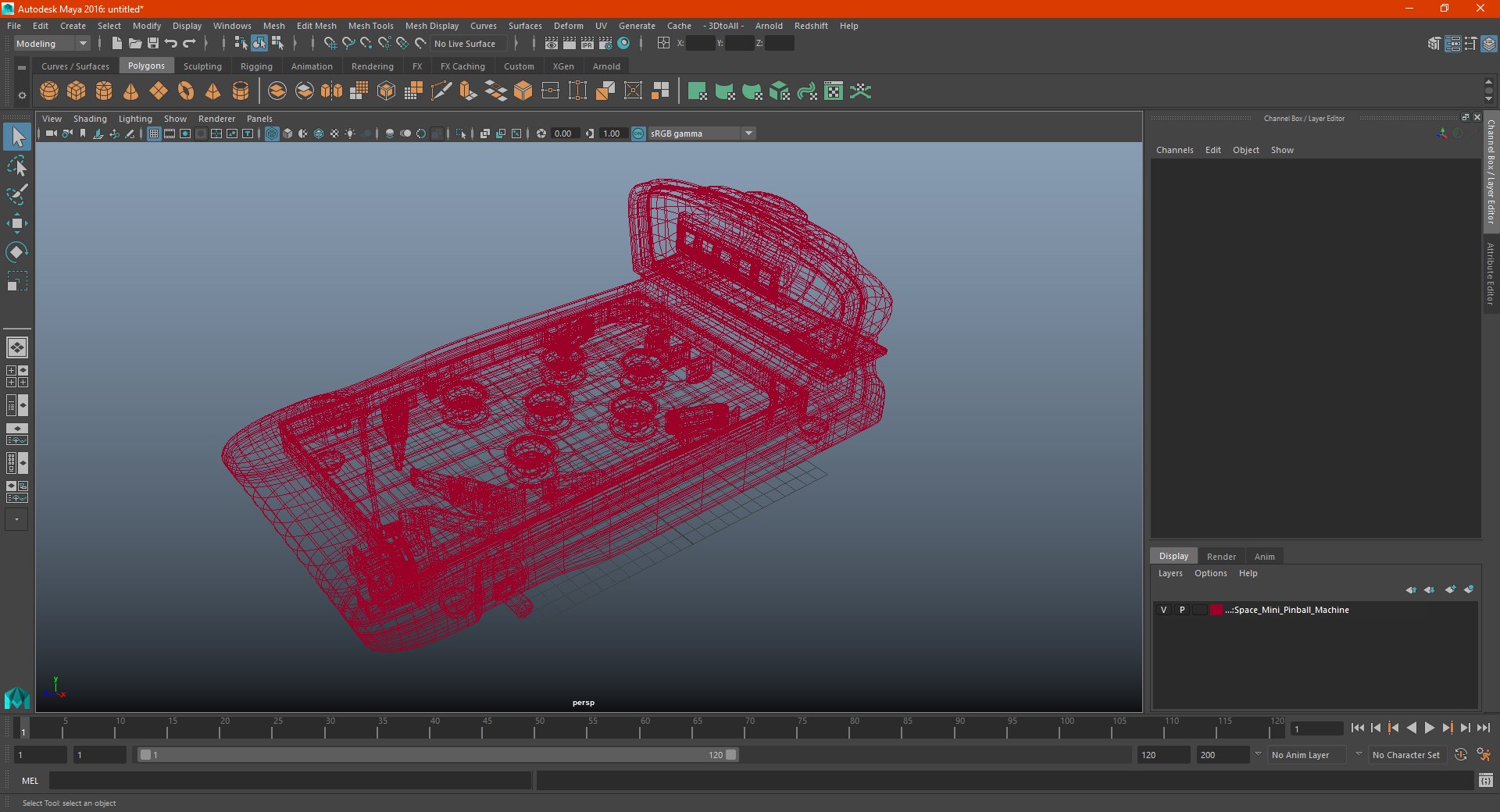Image resolution: width=1500 pixels, height=812 pixels.
Task: Toggle auto keyframe button
Action: click(1460, 755)
